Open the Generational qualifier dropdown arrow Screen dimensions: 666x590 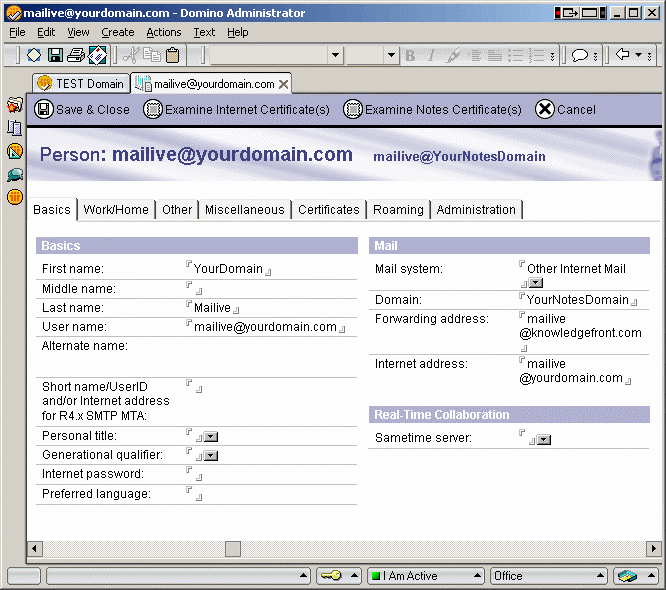(211, 456)
